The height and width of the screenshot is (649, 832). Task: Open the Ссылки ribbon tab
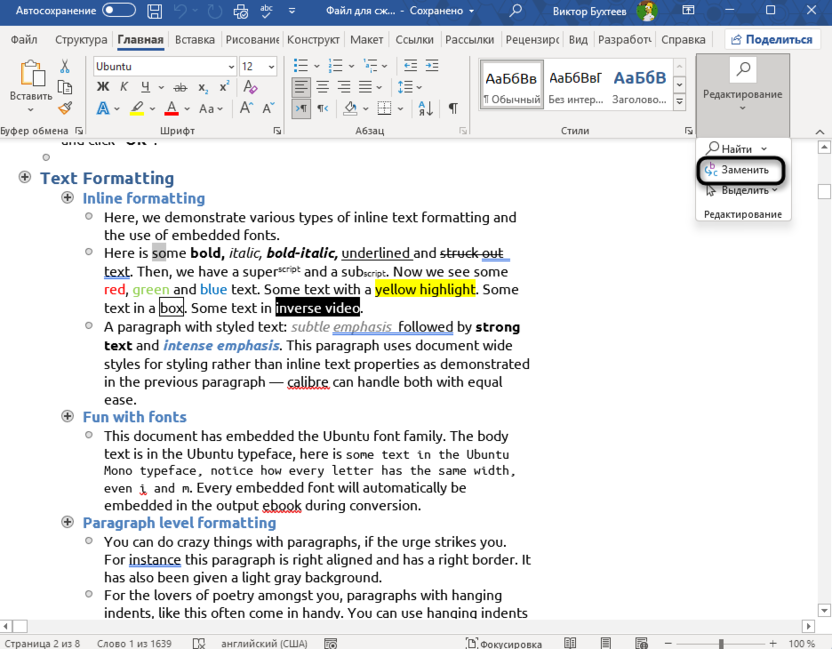414,40
